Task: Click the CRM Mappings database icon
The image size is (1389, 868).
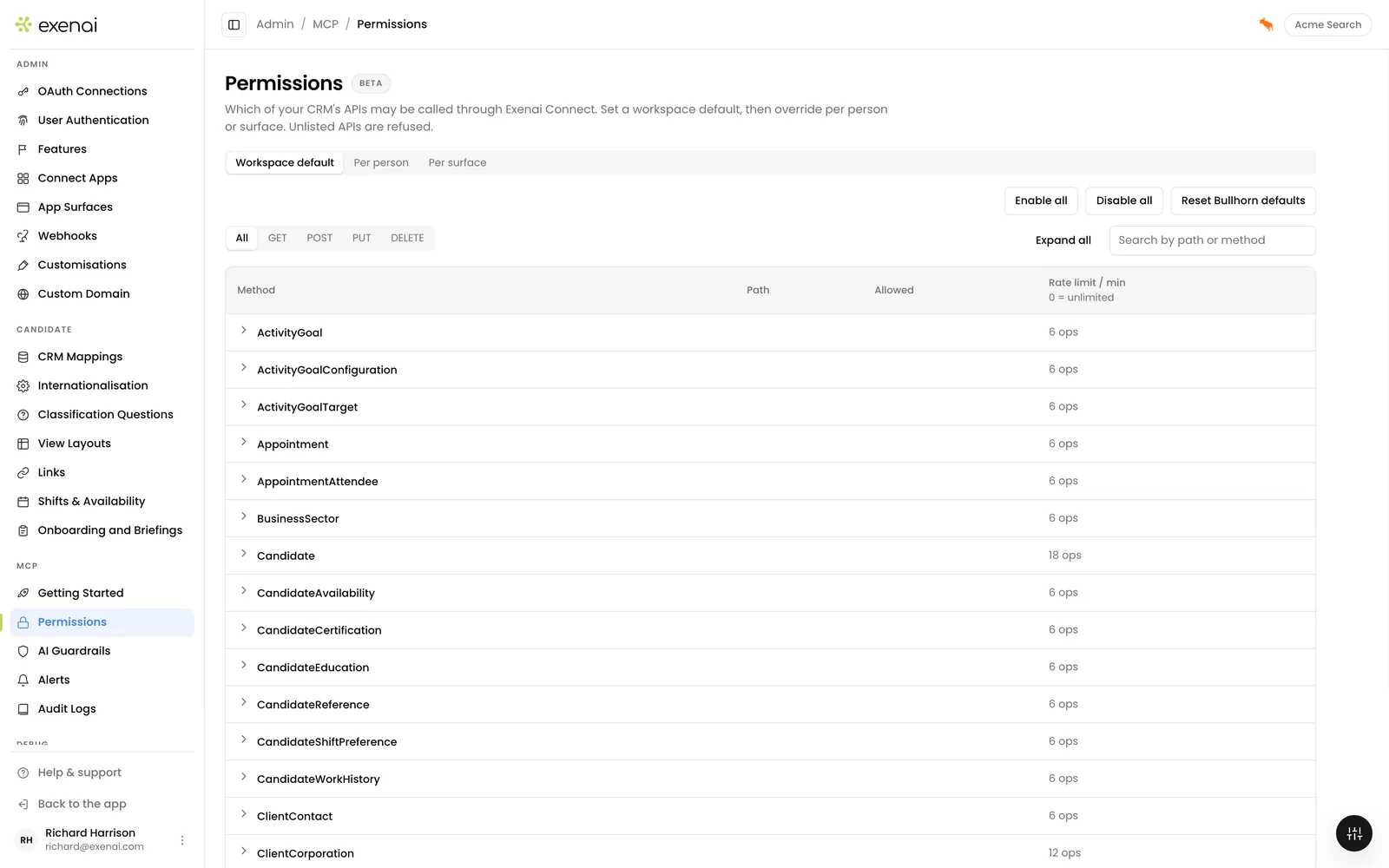Action: [23, 357]
